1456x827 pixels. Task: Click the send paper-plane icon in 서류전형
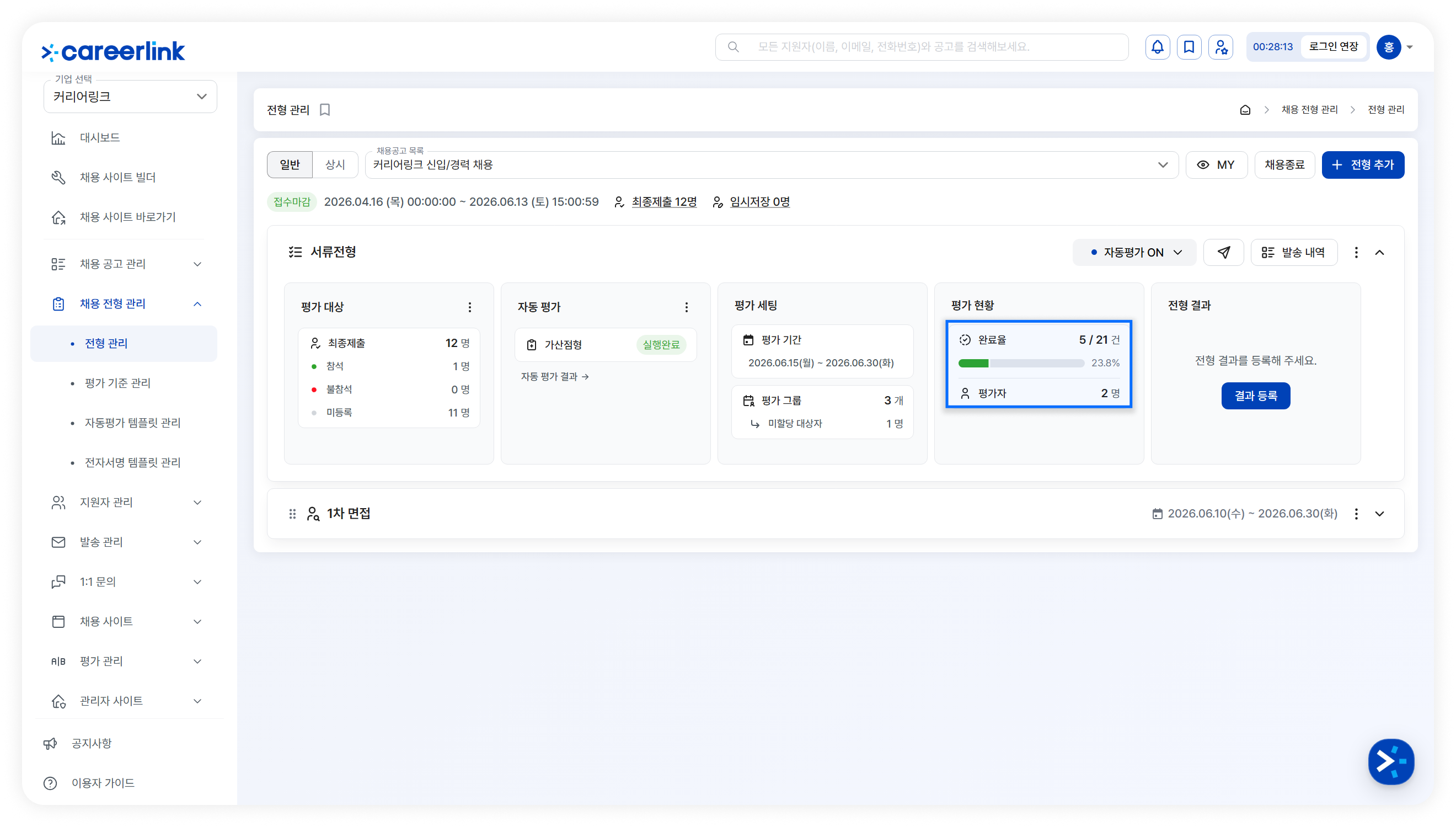(1223, 252)
